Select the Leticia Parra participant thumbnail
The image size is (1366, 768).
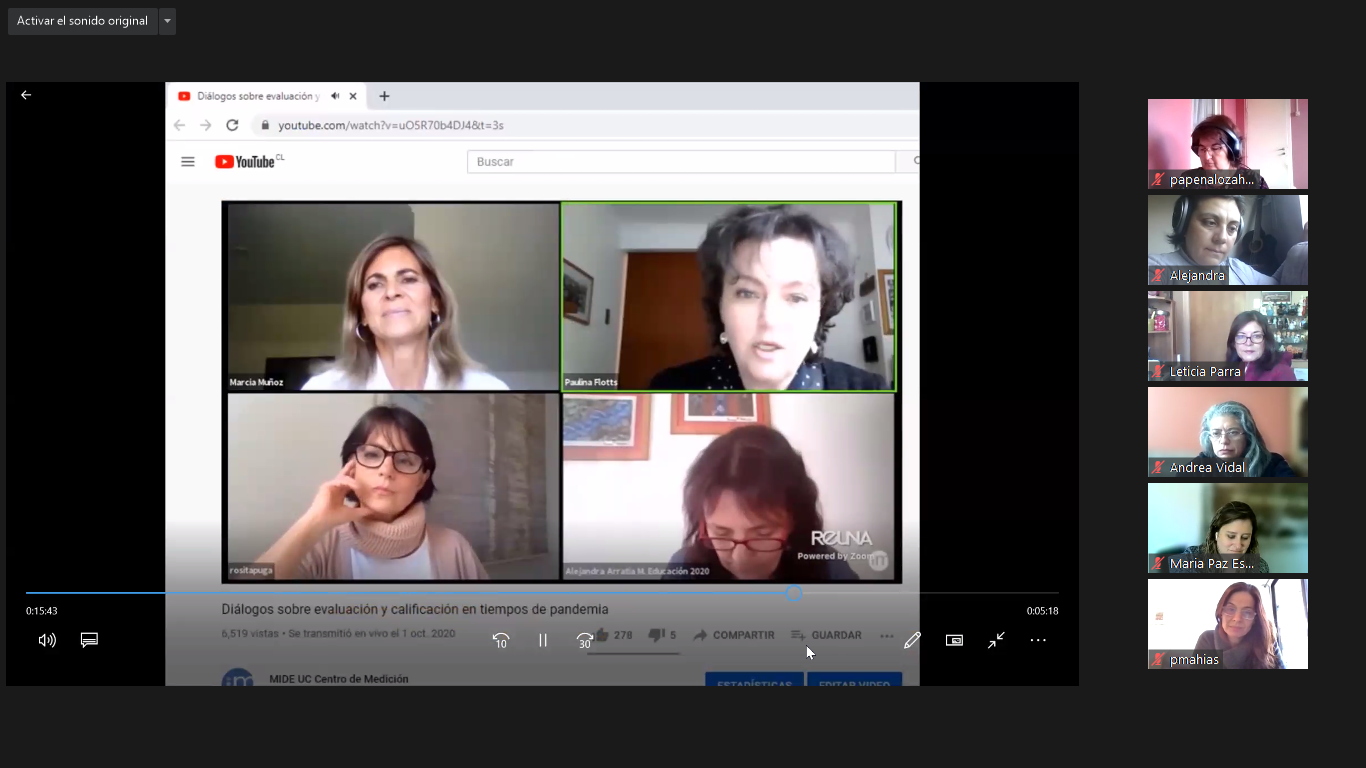point(1227,336)
